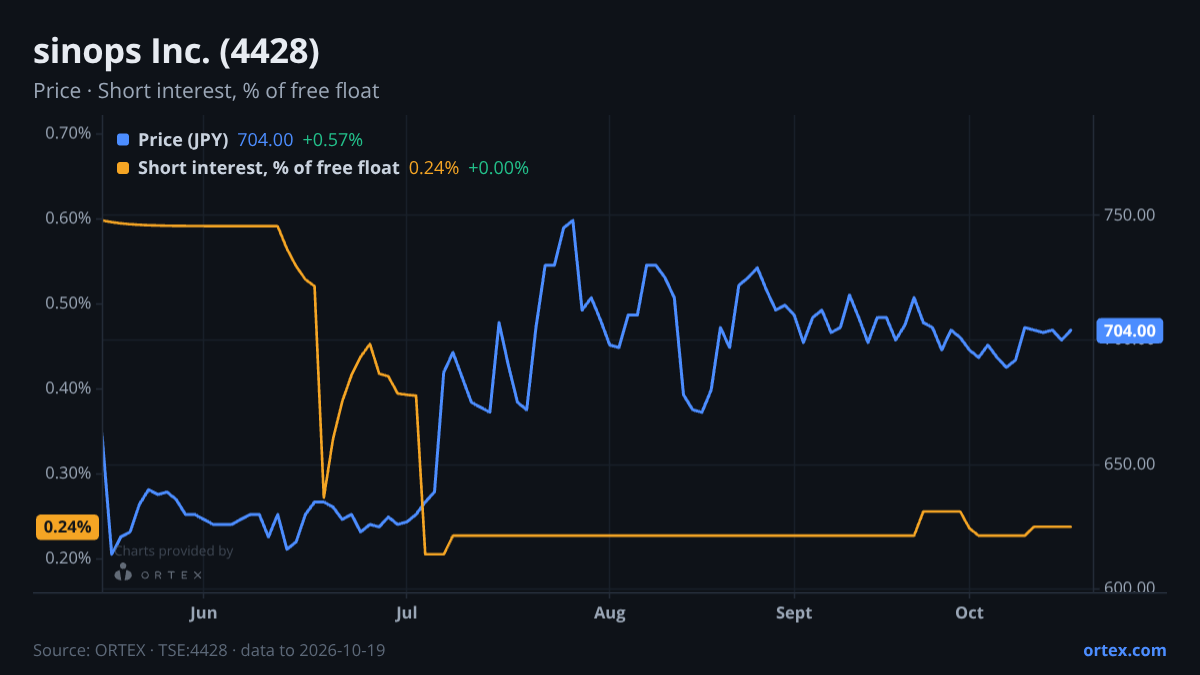Click the Sept label on the time axis

coord(795,612)
